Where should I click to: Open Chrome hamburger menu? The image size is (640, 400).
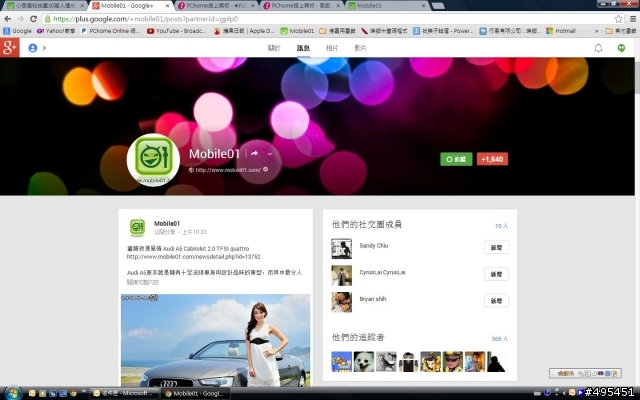pyautogui.click(x=633, y=19)
